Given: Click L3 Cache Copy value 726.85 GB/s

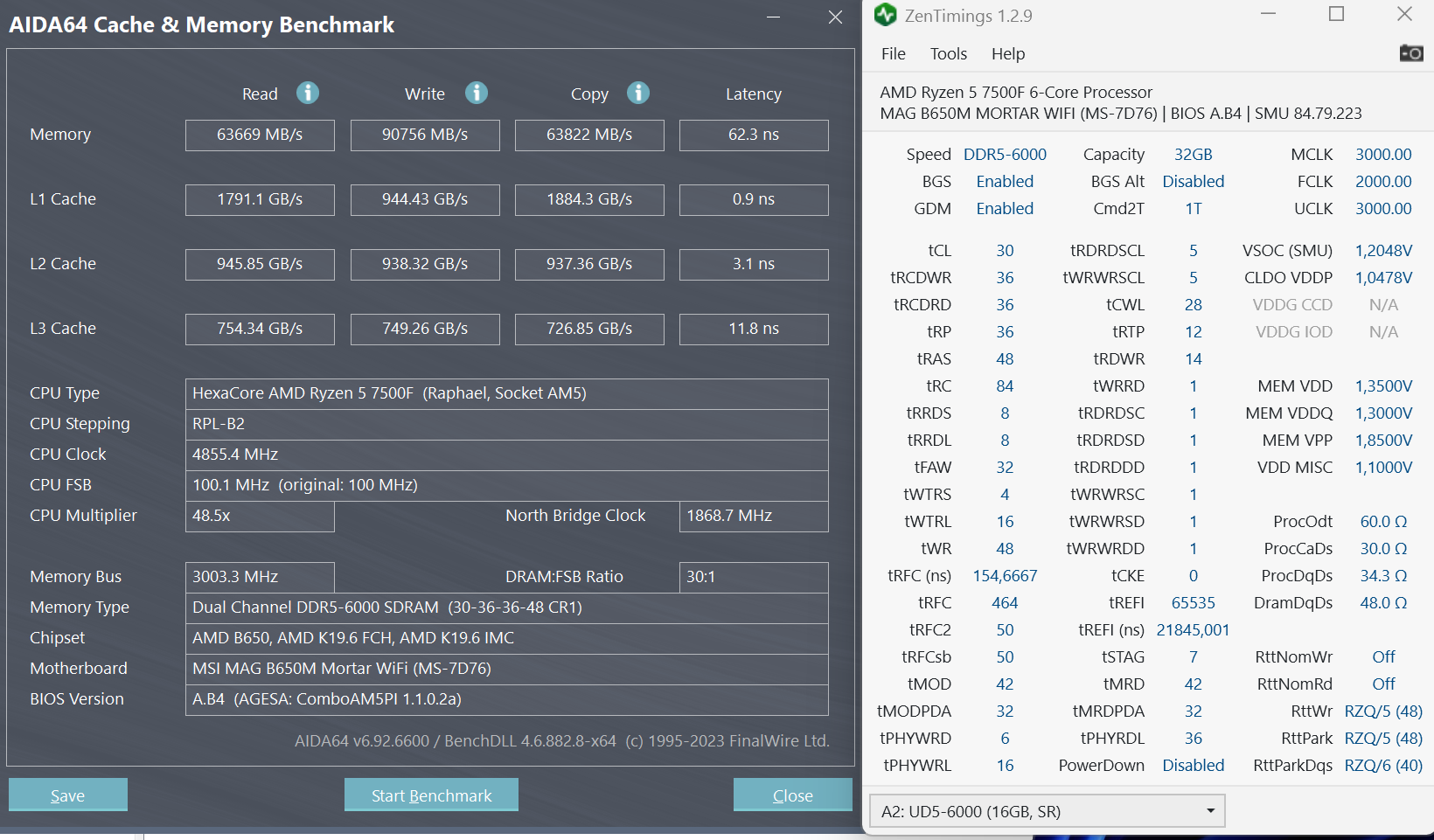Looking at the screenshot, I should [x=589, y=330].
